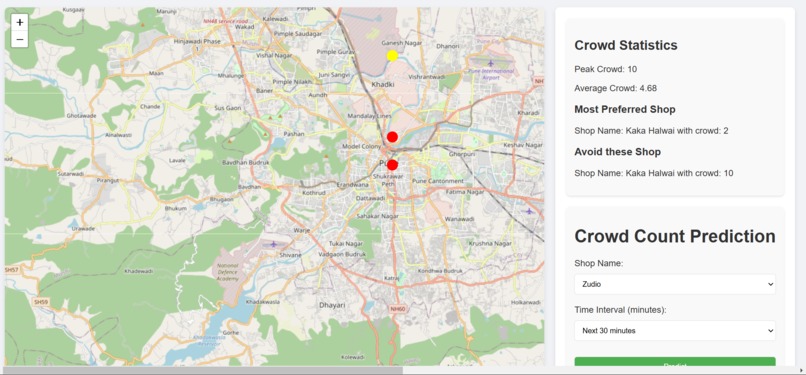Click the green Predict button
The height and width of the screenshot is (375, 806).
point(674,362)
